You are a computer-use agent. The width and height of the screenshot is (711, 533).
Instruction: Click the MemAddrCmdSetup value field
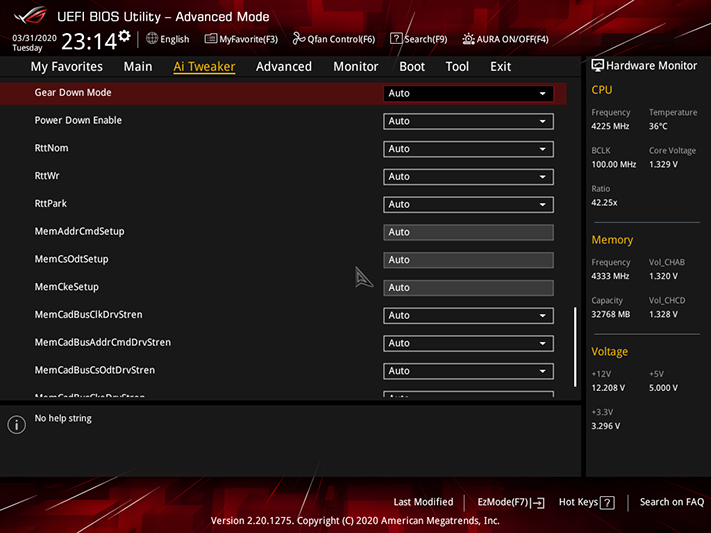468,232
